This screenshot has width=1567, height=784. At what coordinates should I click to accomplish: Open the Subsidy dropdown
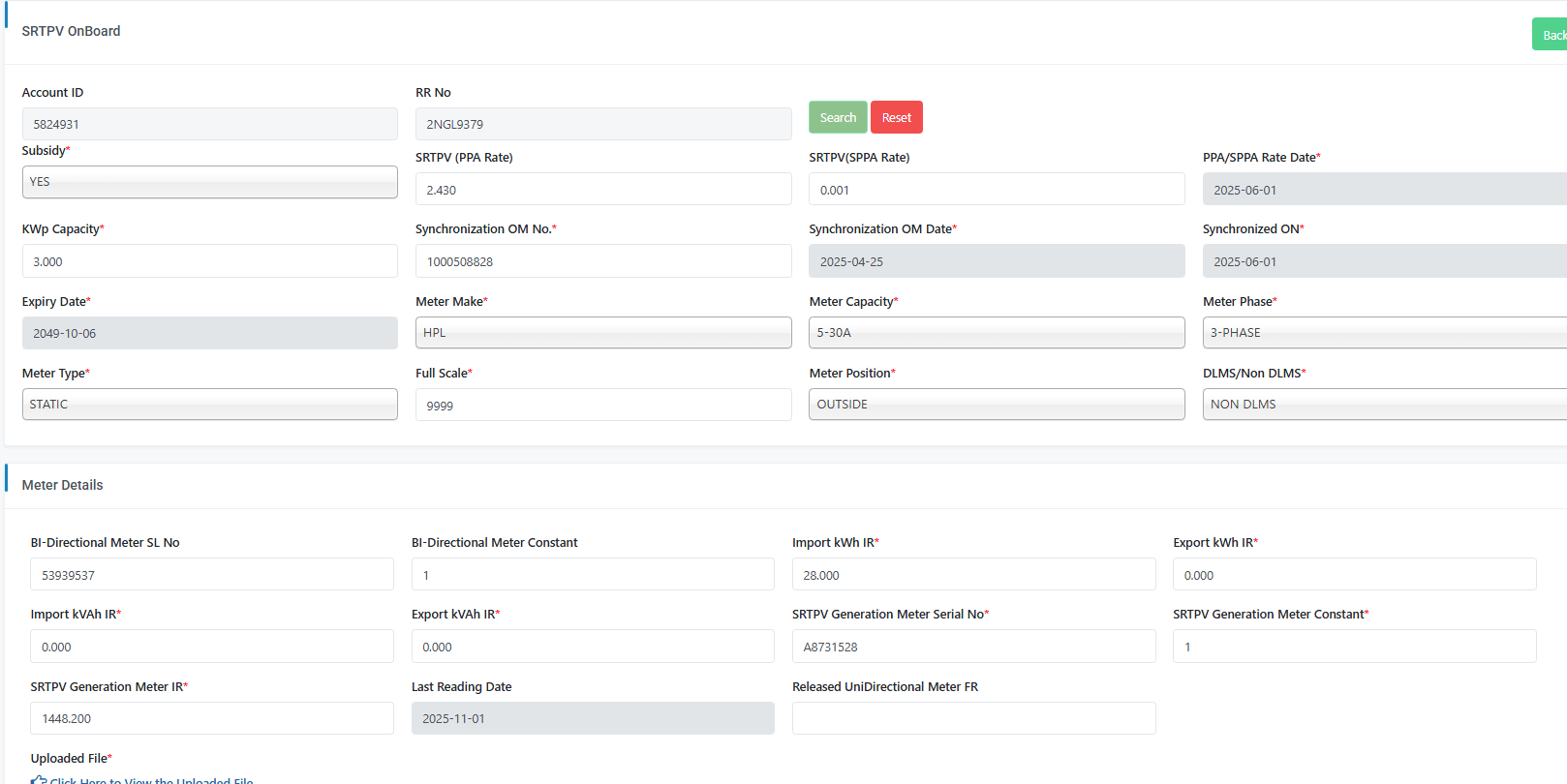(209, 182)
